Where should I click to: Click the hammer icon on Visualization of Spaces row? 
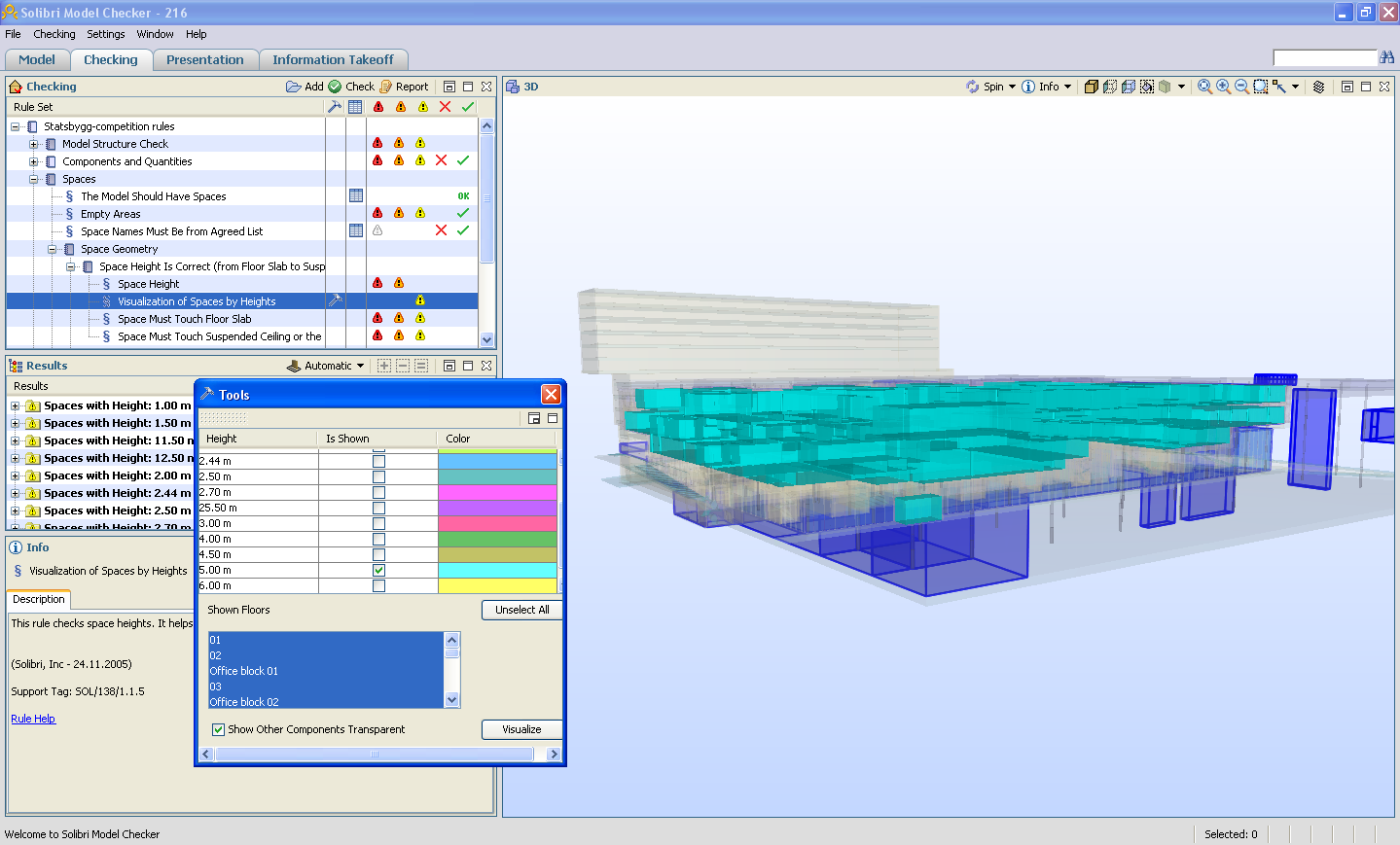335,300
